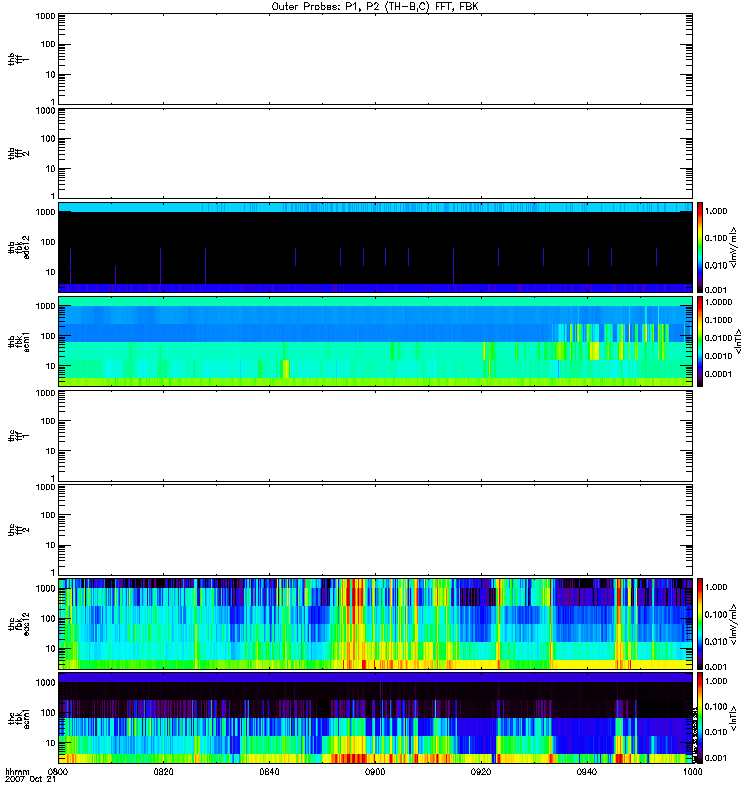This screenshot has height=800, width=750.
Task: Click the '<|nT|>' unit label of thb scm1 color bar
Action: point(738,341)
